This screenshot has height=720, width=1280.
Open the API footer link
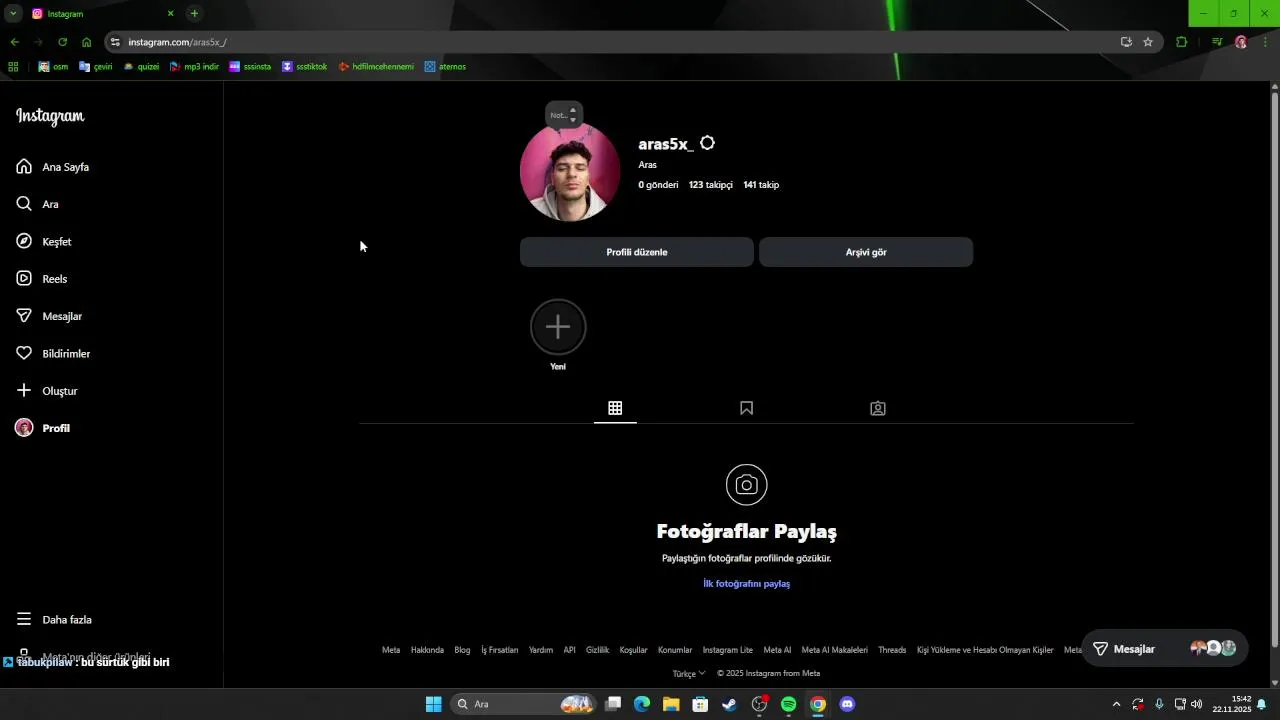tap(569, 650)
